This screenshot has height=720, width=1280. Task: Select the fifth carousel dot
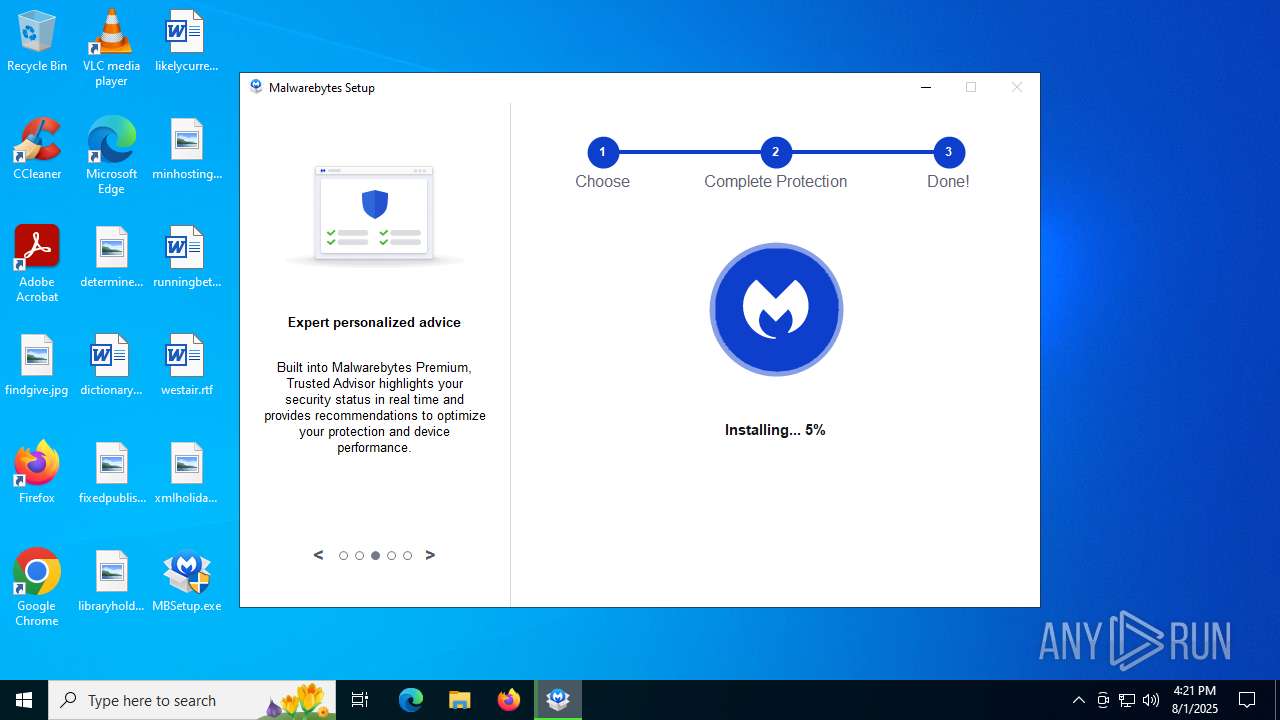407,555
